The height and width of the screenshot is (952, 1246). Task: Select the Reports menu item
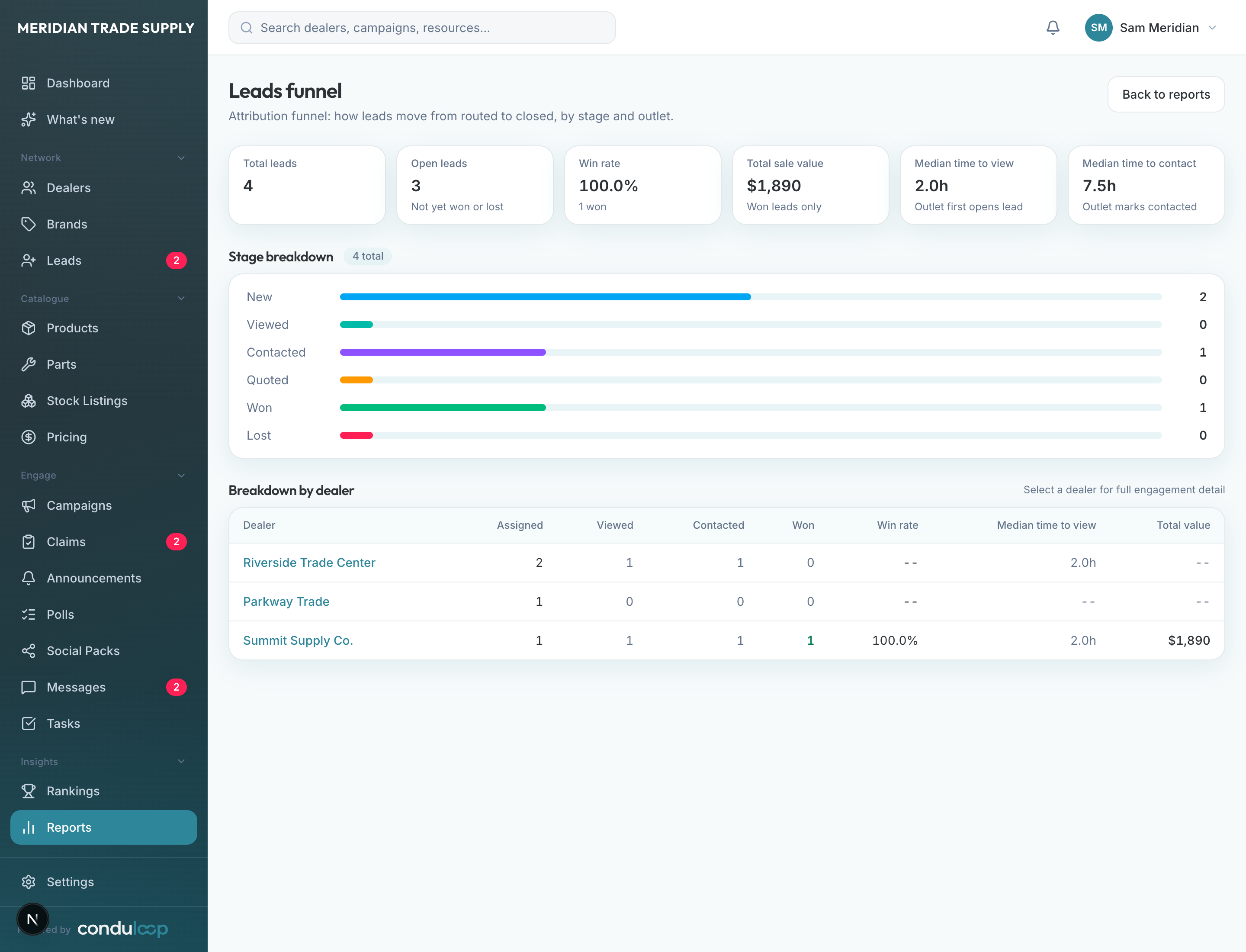104,827
